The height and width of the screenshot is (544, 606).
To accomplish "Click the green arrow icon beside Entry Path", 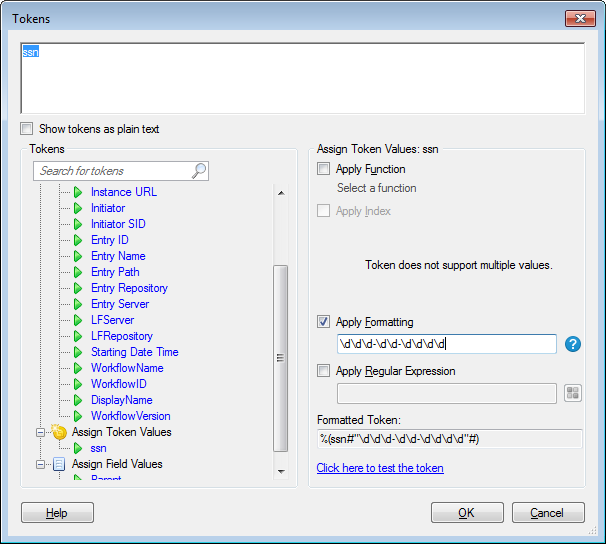I will click(x=78, y=272).
